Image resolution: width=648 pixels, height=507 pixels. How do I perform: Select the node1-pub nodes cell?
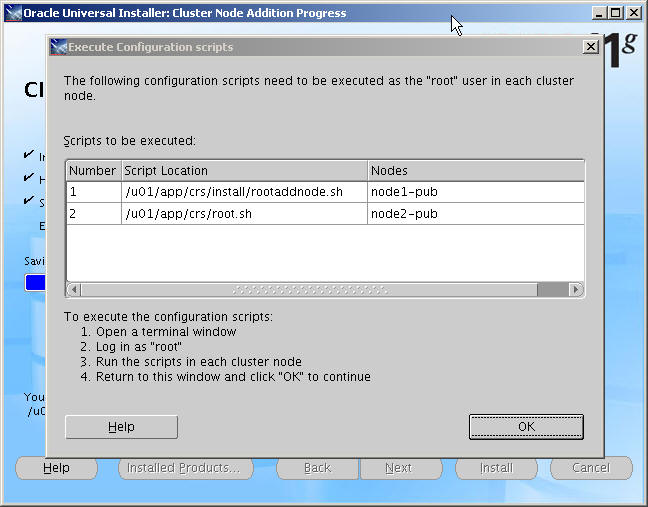pos(476,192)
